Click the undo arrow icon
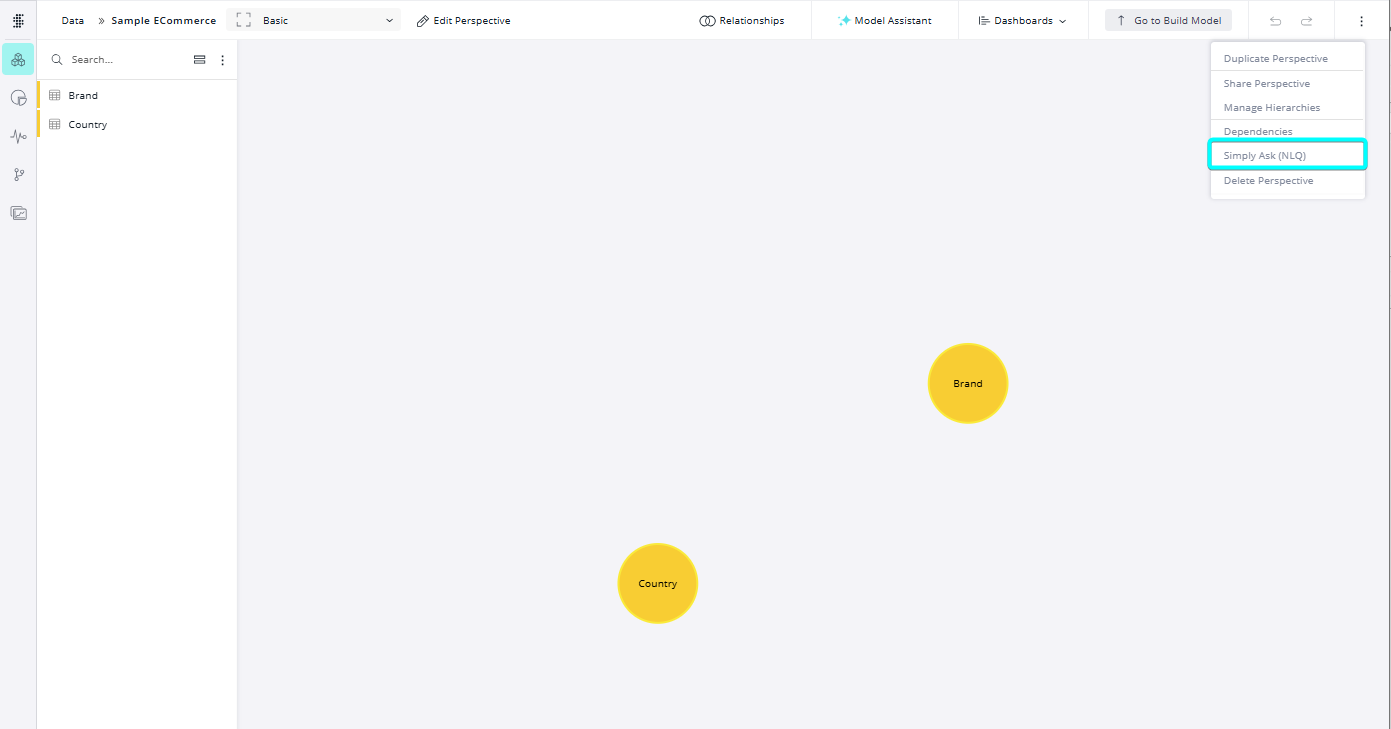The width and height of the screenshot is (1391, 729). 1275,21
